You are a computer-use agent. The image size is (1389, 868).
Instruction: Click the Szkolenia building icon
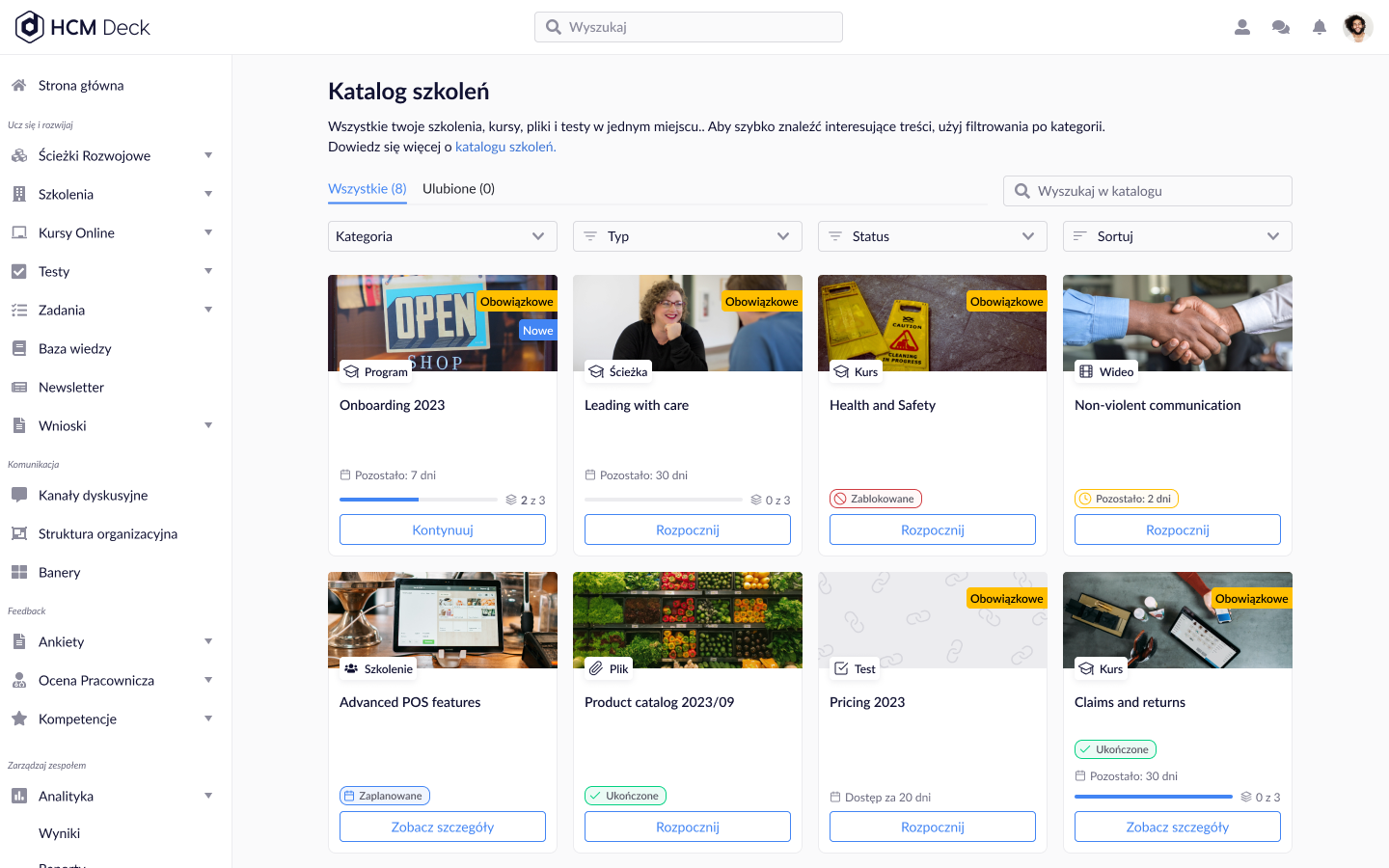click(18, 194)
